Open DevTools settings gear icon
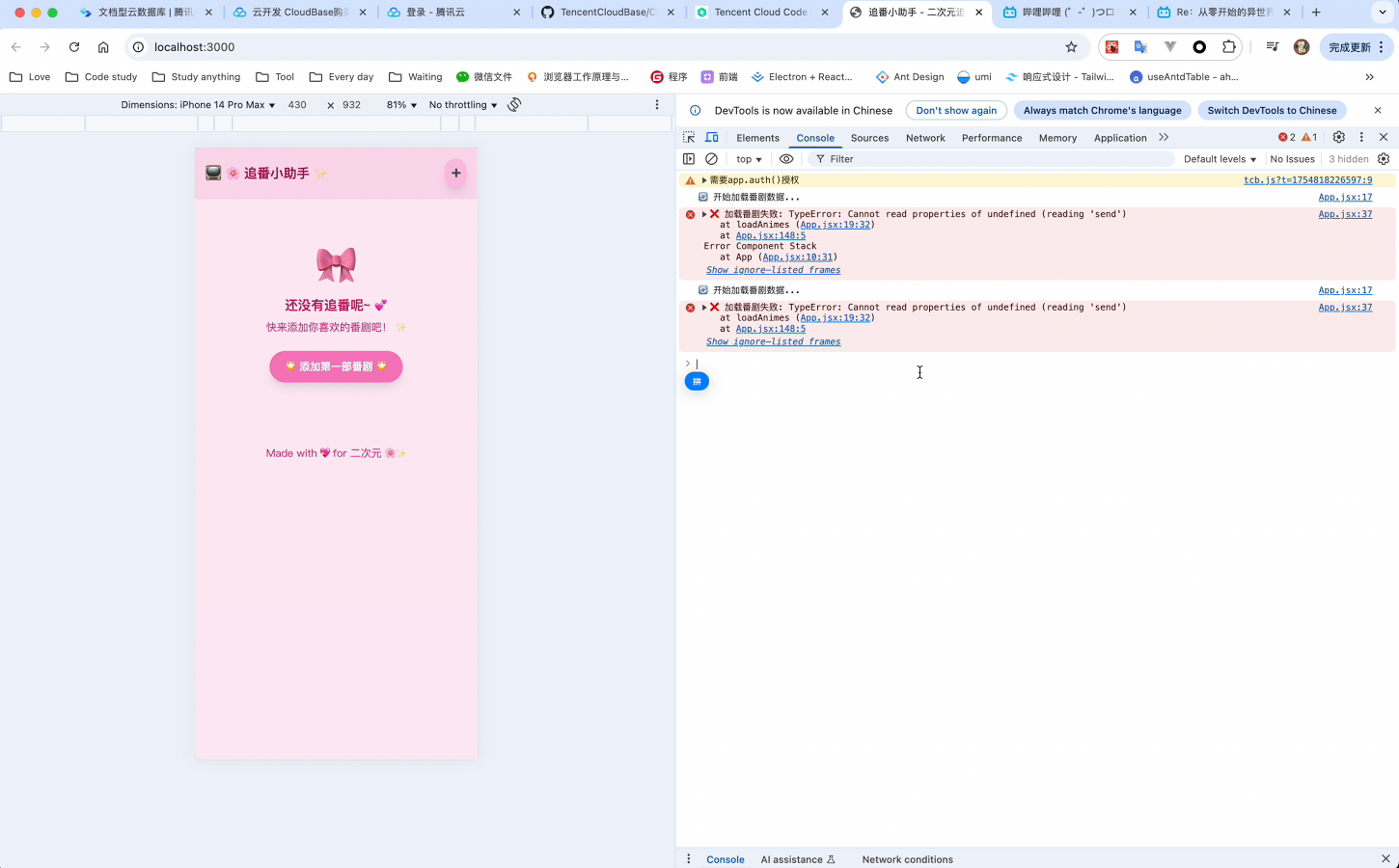The width and height of the screenshot is (1399, 868). pos(1338,137)
